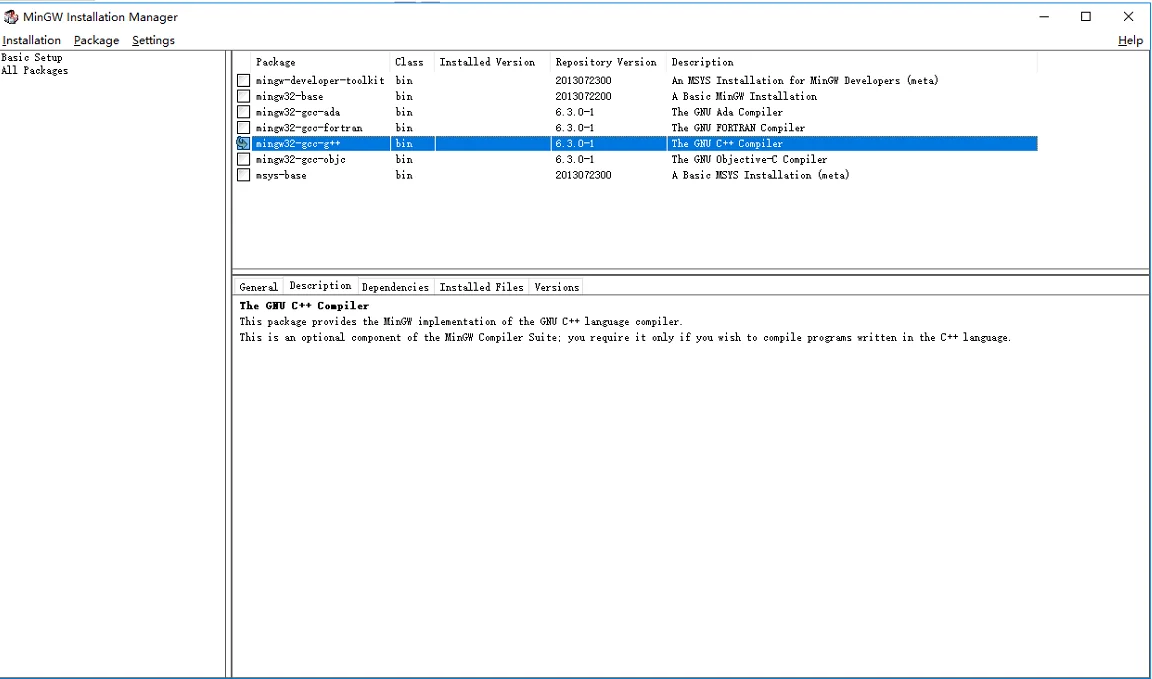1152x679 pixels.
Task: Show the Dependencies tab
Action: (x=395, y=287)
